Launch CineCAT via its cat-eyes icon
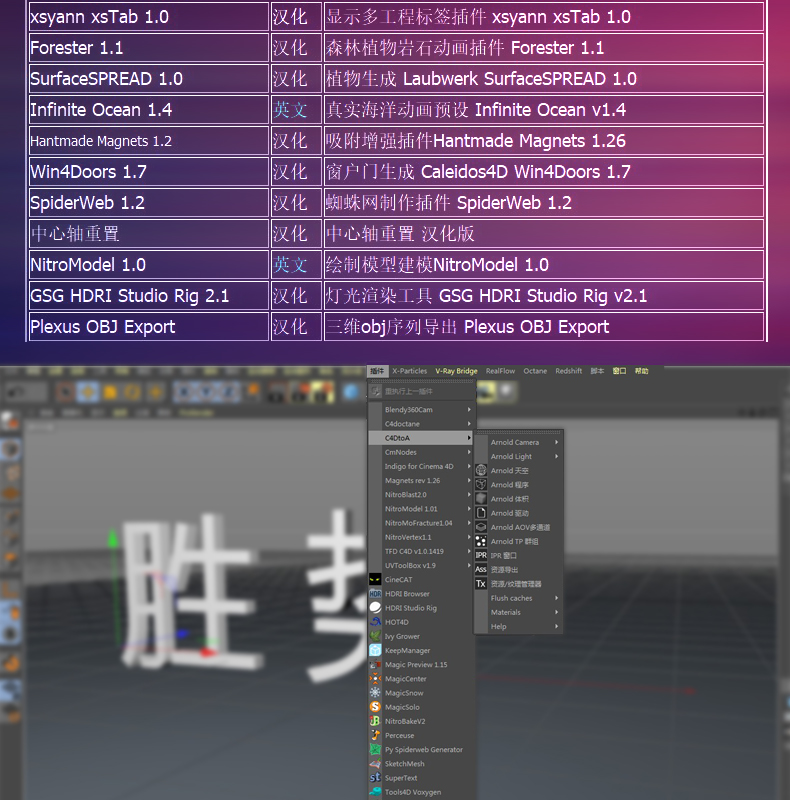This screenshot has height=800, width=790. (375, 580)
